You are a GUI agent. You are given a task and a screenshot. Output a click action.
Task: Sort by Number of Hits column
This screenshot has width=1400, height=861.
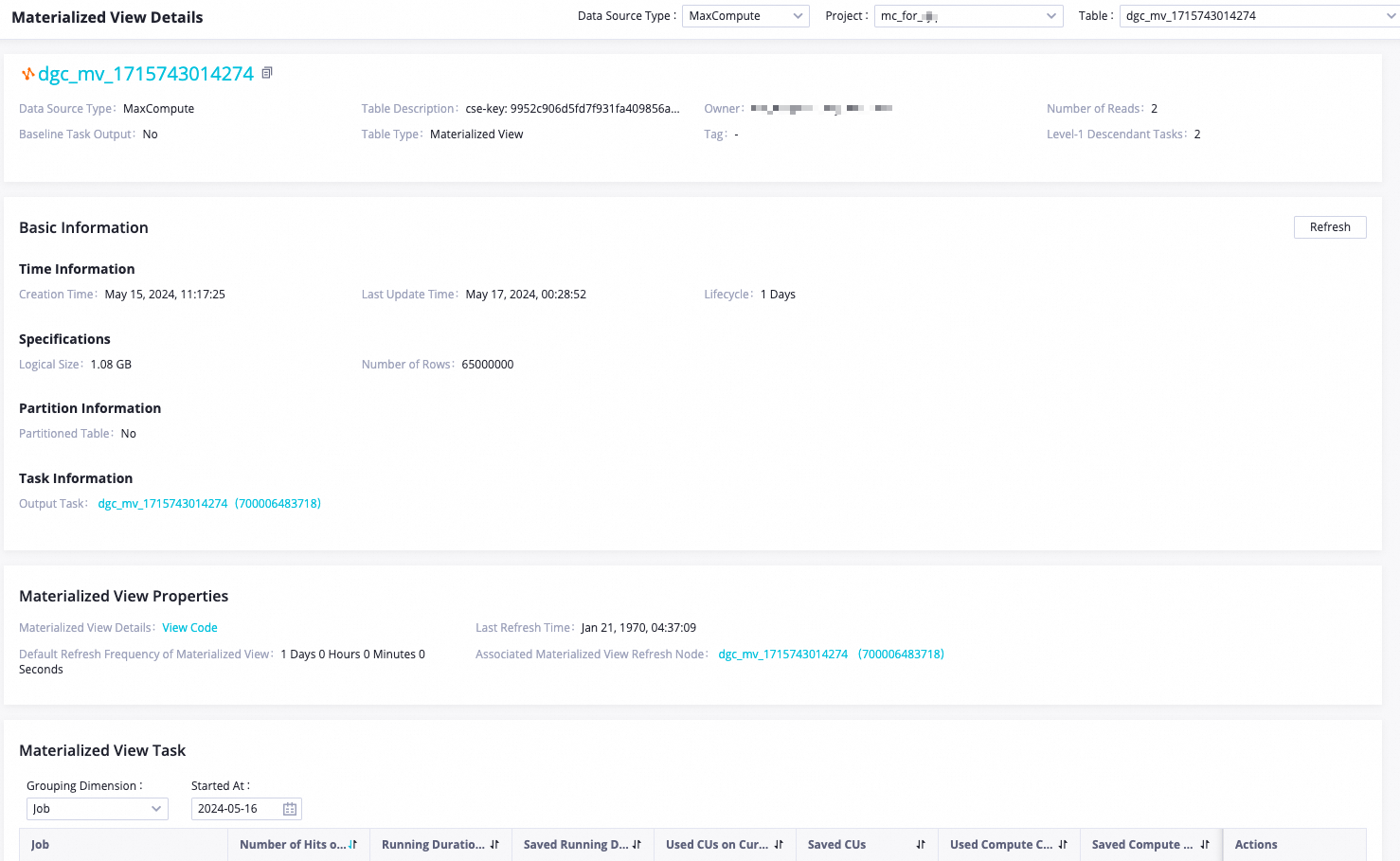point(352,845)
